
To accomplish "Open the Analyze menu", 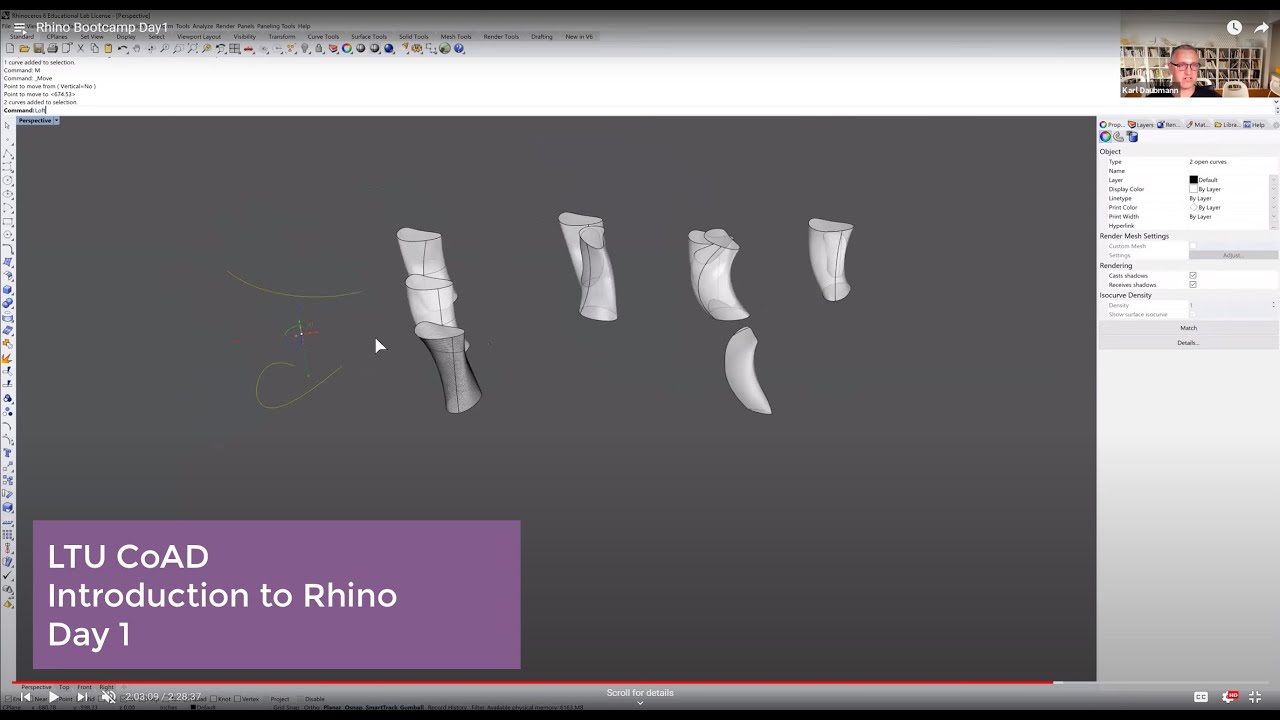I will [x=203, y=26].
